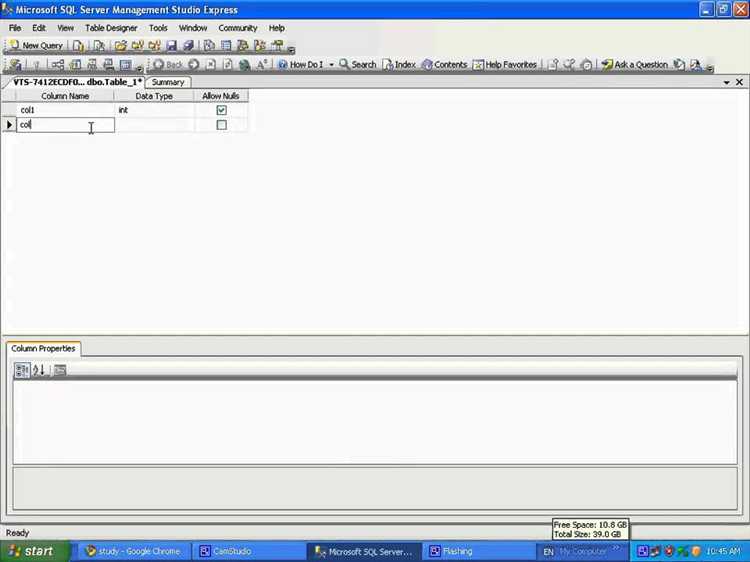The image size is (750, 562).
Task: Click the Windows start button
Action: (x=35, y=551)
